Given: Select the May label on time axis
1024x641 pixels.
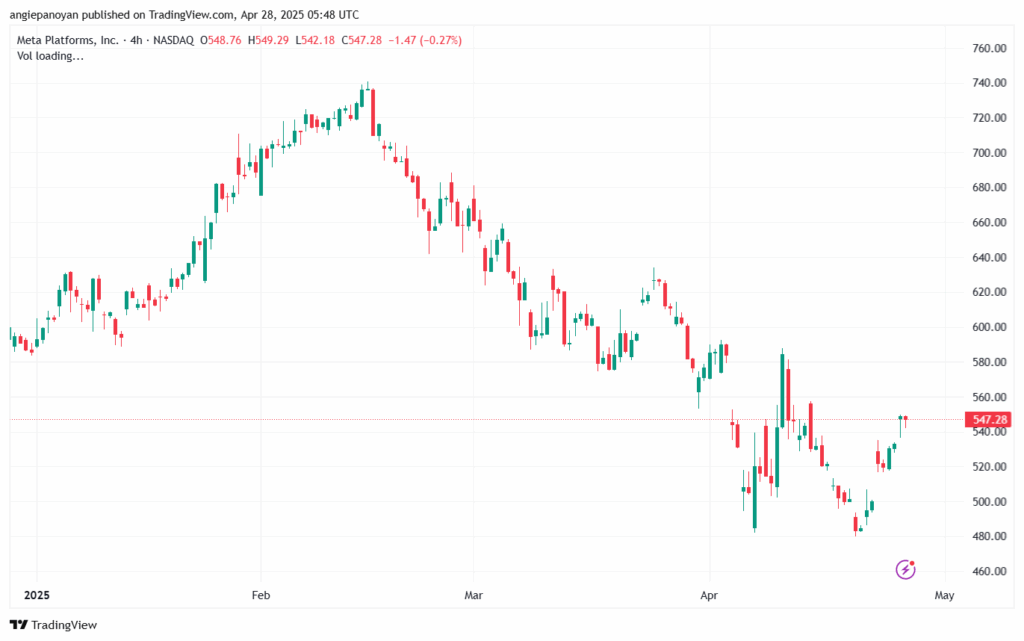Looking at the screenshot, I should point(945,595).
